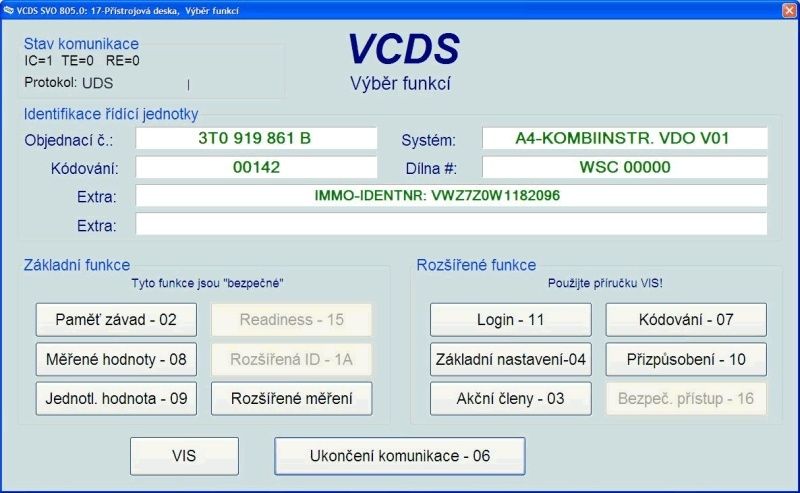Viewport: 800px width, 493px height.
Task: Launch Akční členy - 03 output tests
Action: tap(510, 398)
